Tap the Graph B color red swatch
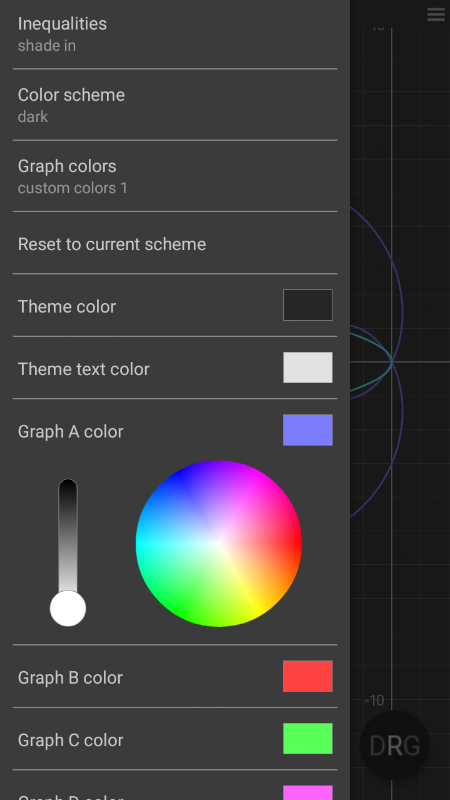 click(x=308, y=676)
